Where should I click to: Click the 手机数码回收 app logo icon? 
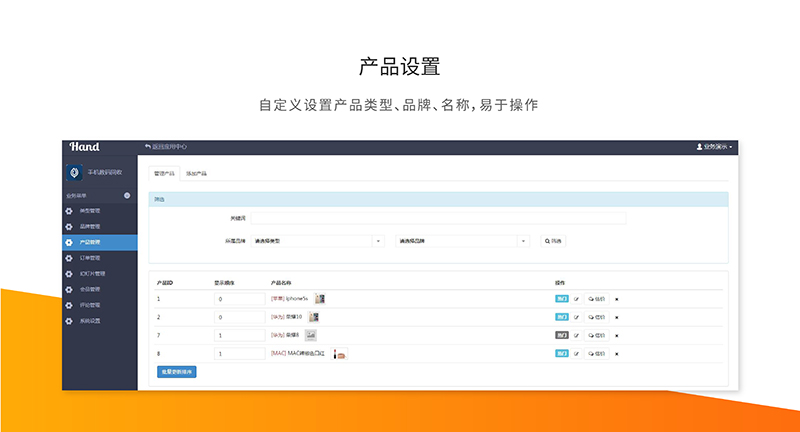click(x=74, y=172)
